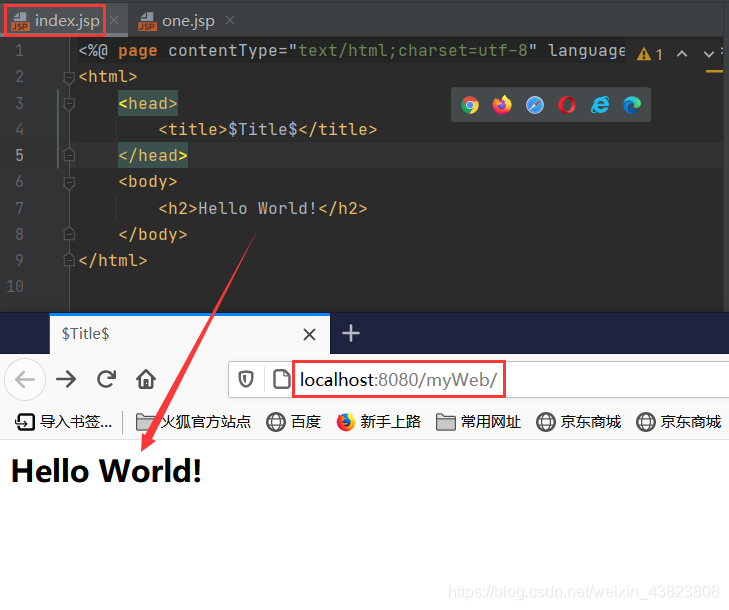The width and height of the screenshot is (729, 610).
Task: Open the last 京东商城 bookmark
Action: click(x=679, y=422)
